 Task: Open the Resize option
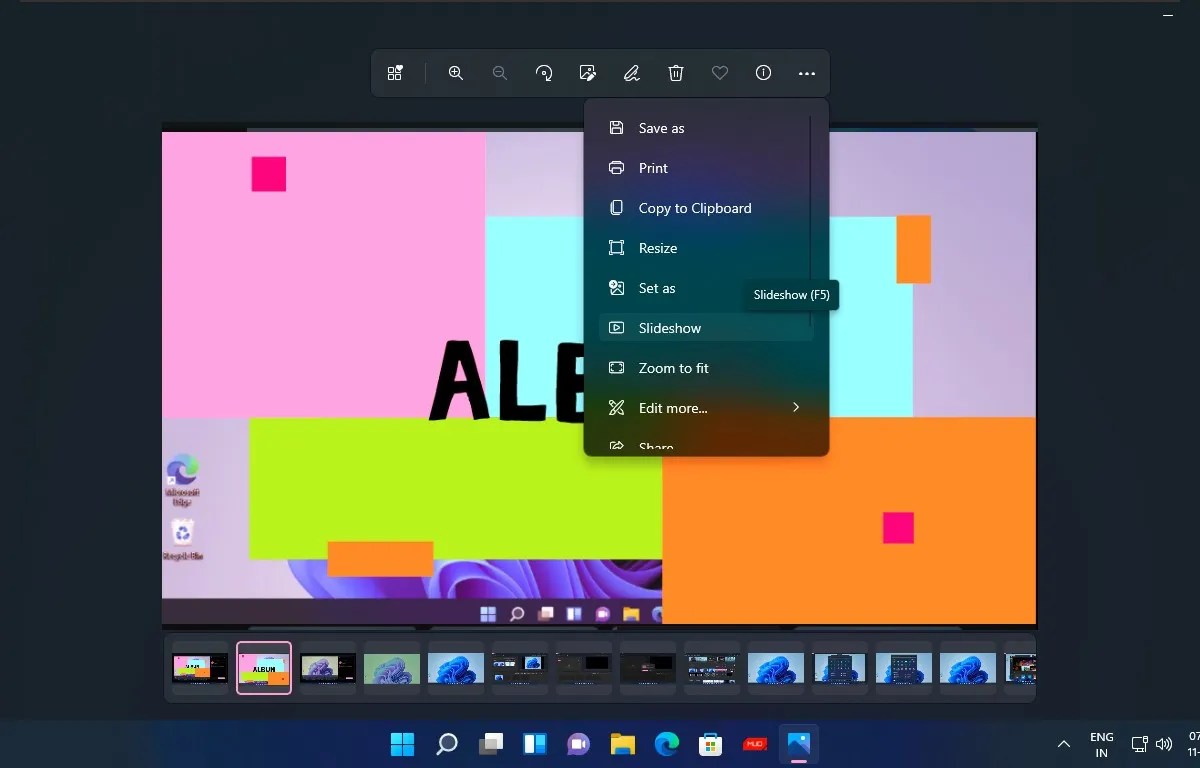658,248
